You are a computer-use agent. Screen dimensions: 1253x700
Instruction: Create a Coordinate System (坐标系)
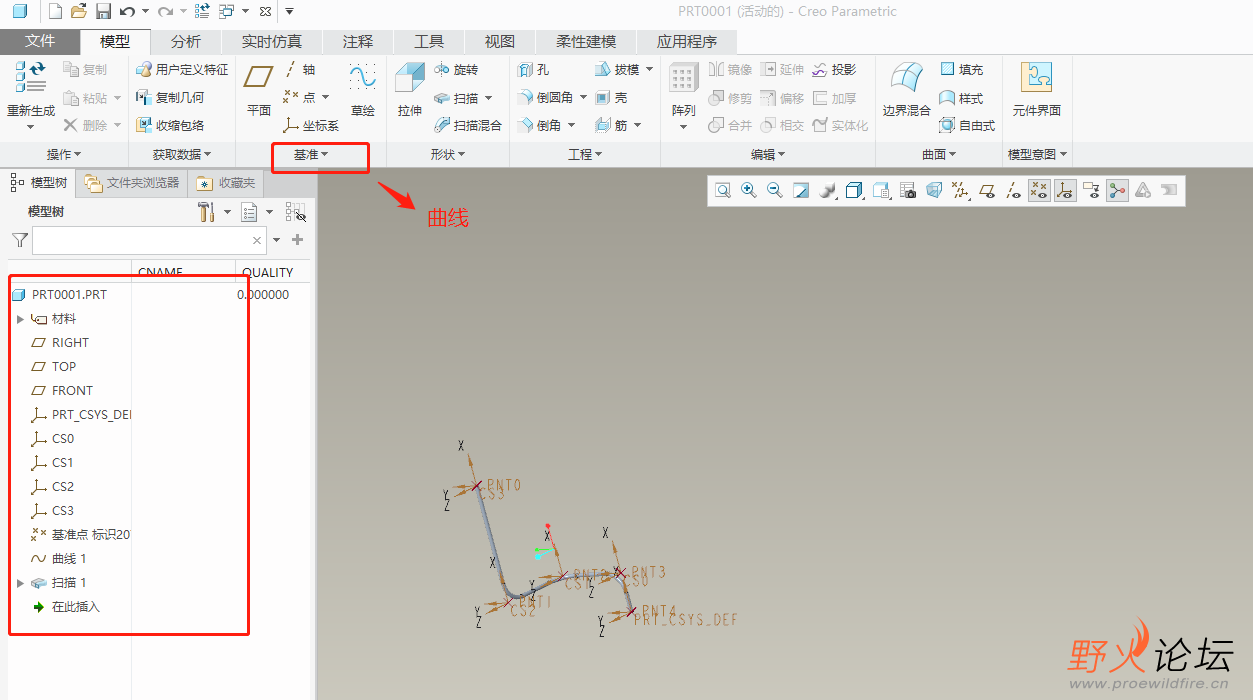click(x=311, y=125)
